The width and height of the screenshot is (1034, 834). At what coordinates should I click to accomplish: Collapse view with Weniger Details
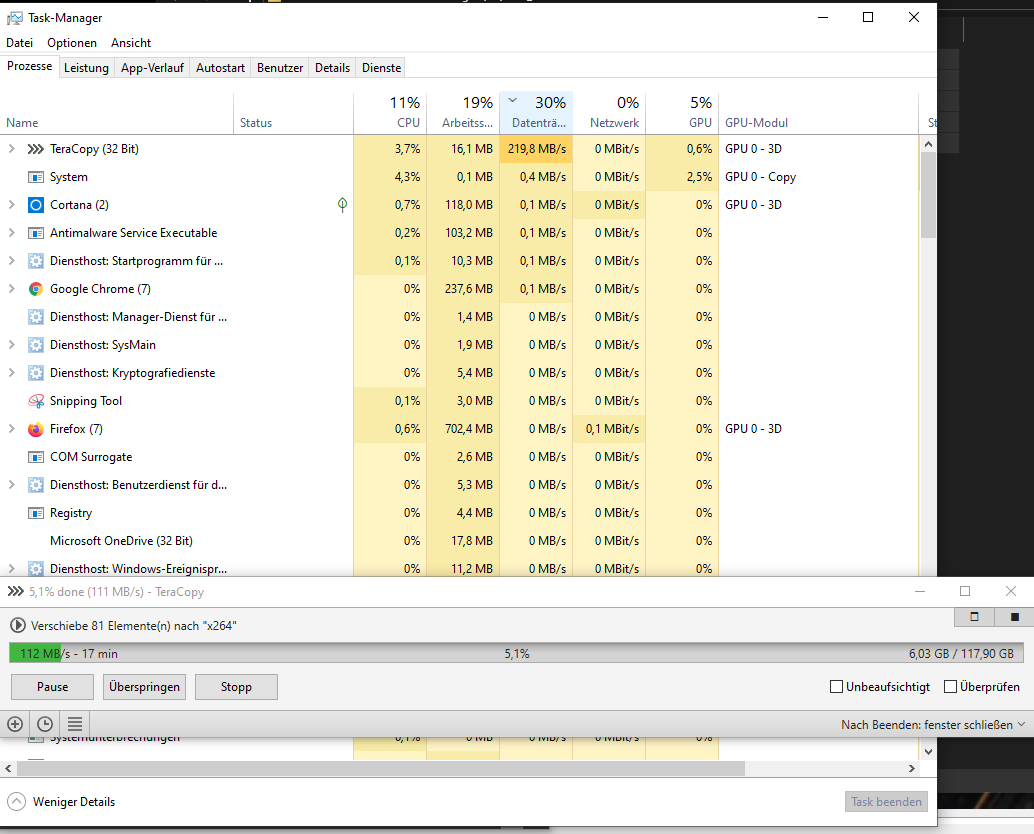pyautogui.click(x=61, y=802)
